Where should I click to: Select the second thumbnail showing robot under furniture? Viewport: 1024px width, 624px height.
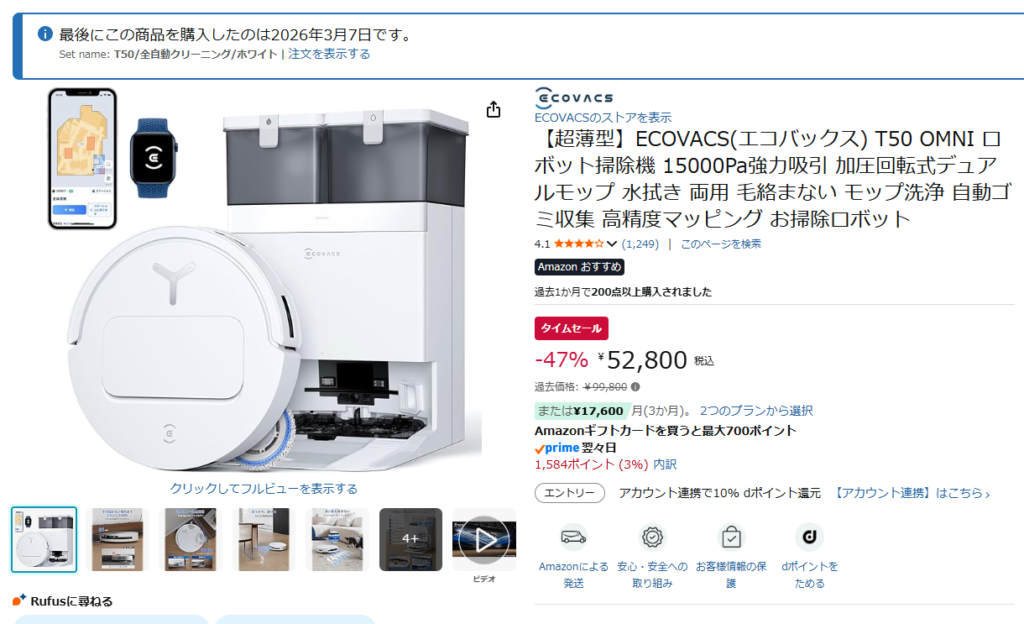[x=117, y=540]
